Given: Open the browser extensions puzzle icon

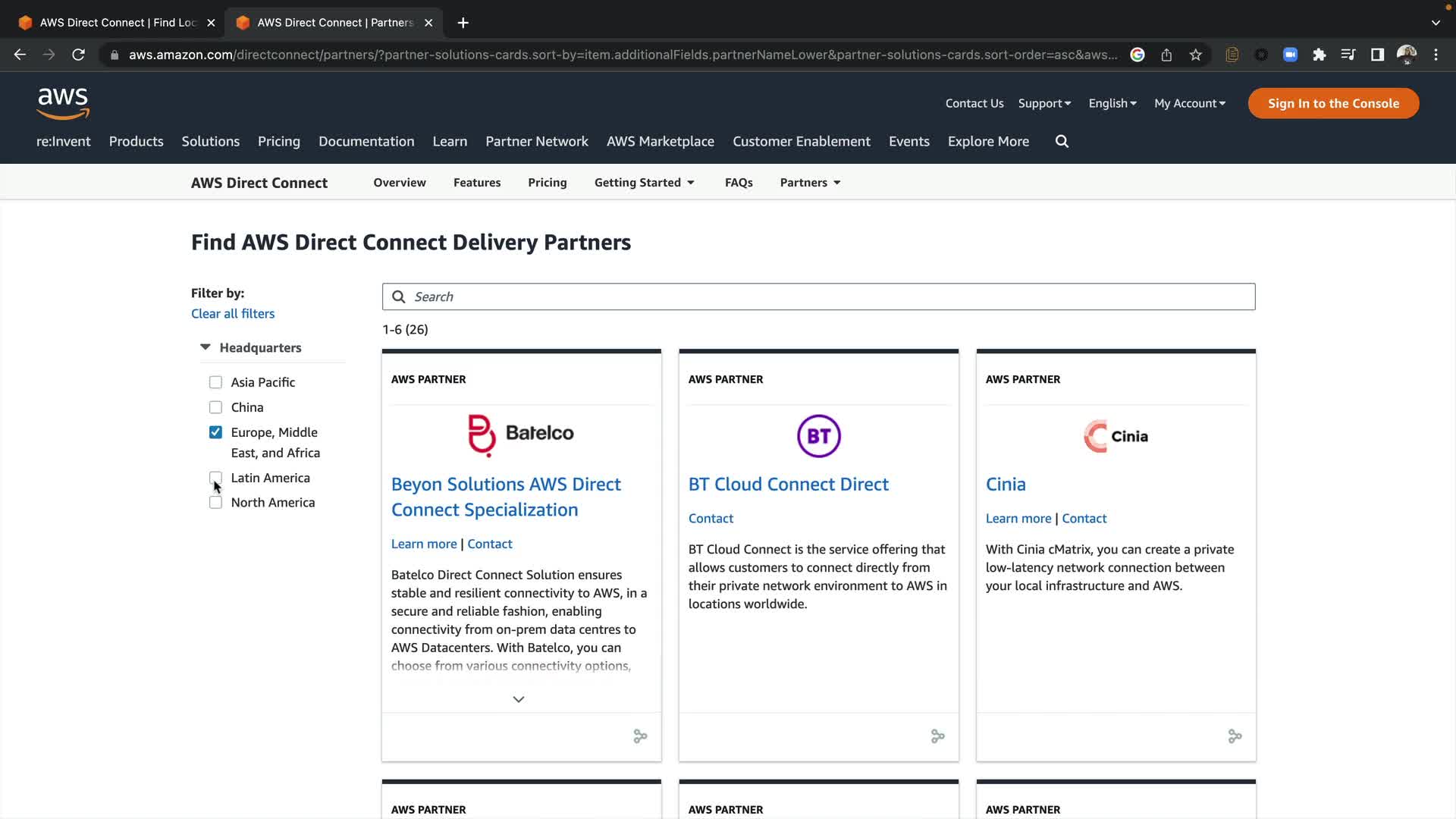Looking at the screenshot, I should [x=1319, y=55].
